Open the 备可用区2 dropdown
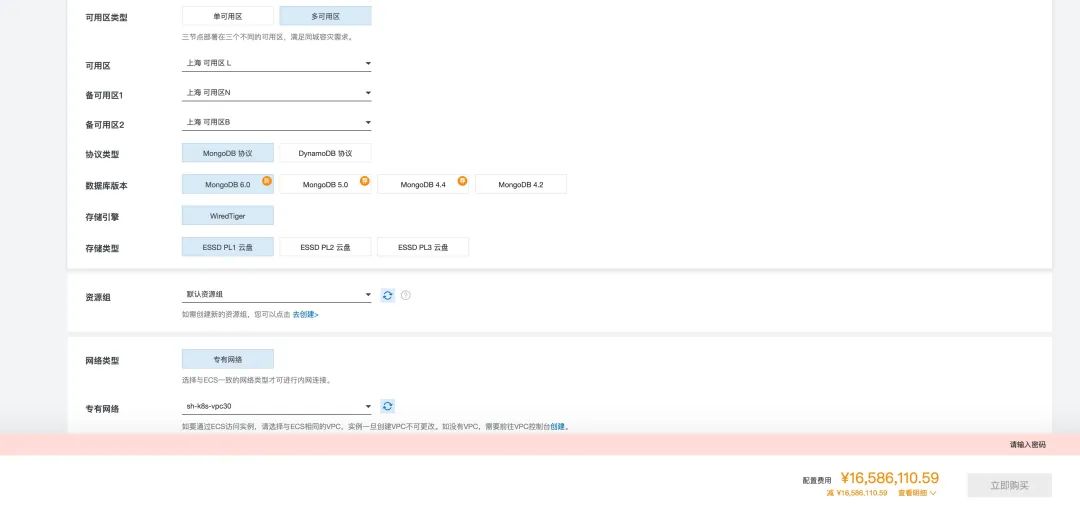 (x=277, y=123)
